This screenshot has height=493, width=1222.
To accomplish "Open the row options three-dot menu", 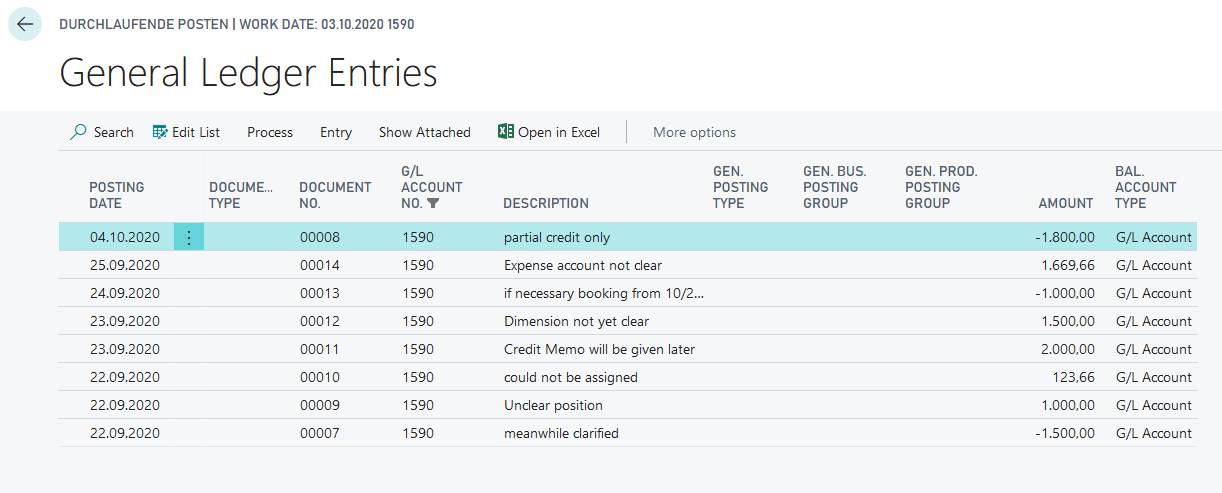I will tap(189, 237).
